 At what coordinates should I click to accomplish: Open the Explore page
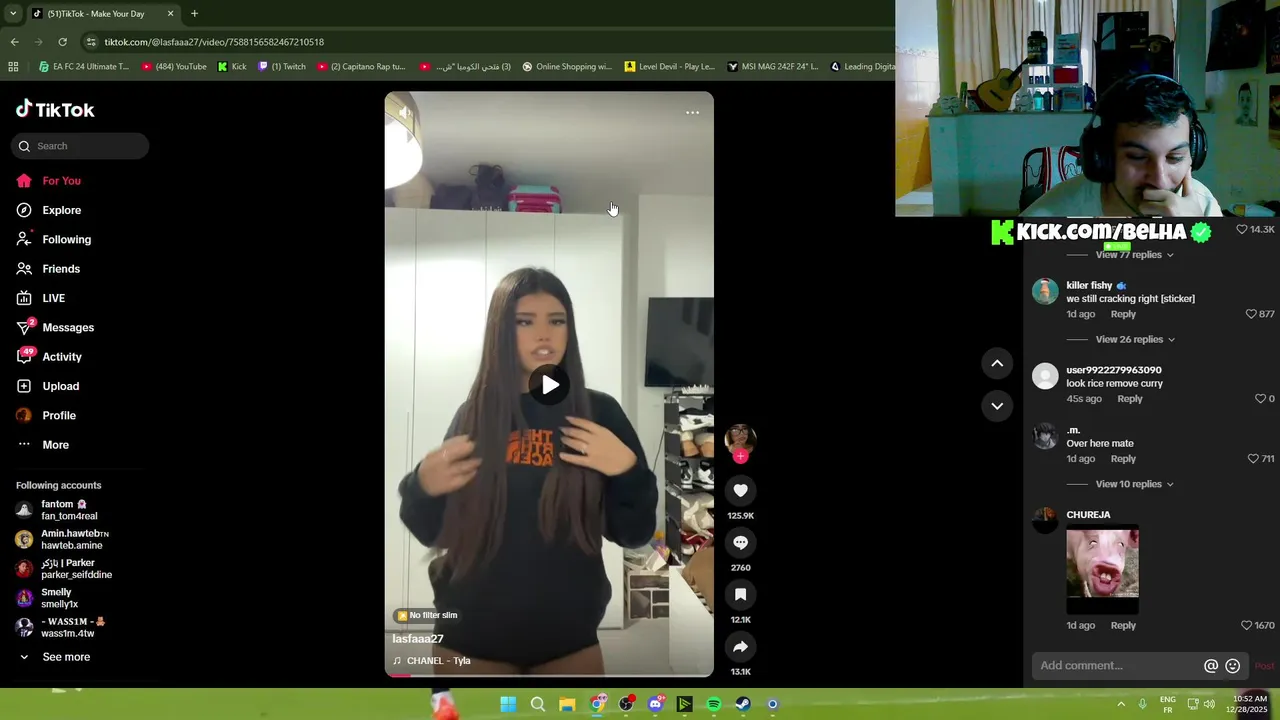(x=61, y=210)
